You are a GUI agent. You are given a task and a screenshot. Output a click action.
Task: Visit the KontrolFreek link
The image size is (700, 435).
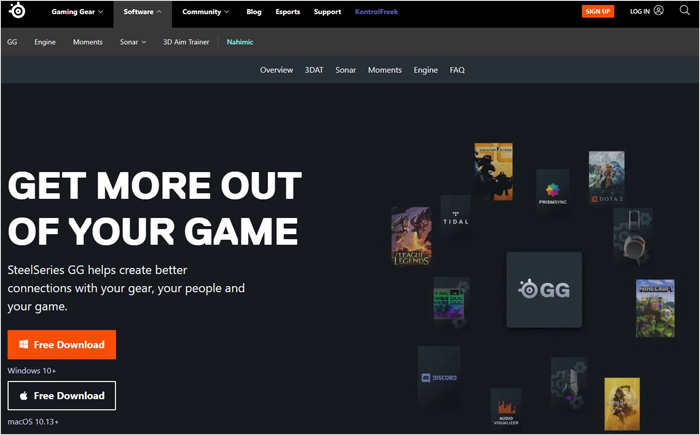[376, 12]
